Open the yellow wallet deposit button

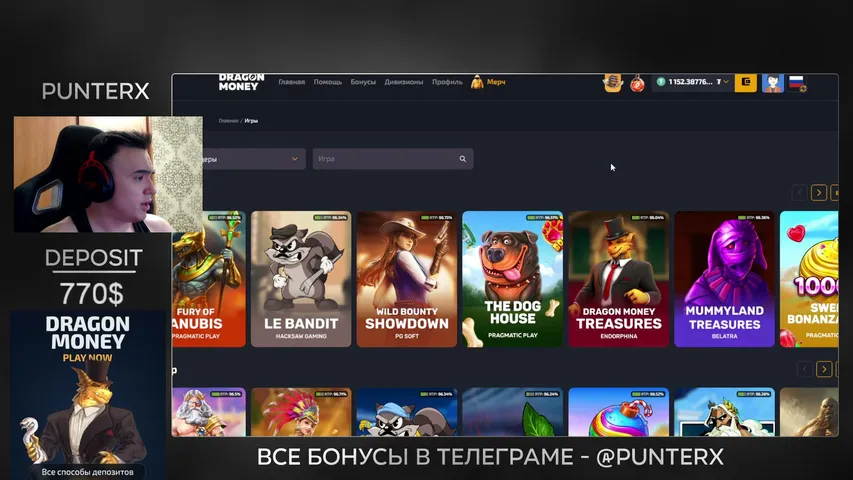pos(746,82)
